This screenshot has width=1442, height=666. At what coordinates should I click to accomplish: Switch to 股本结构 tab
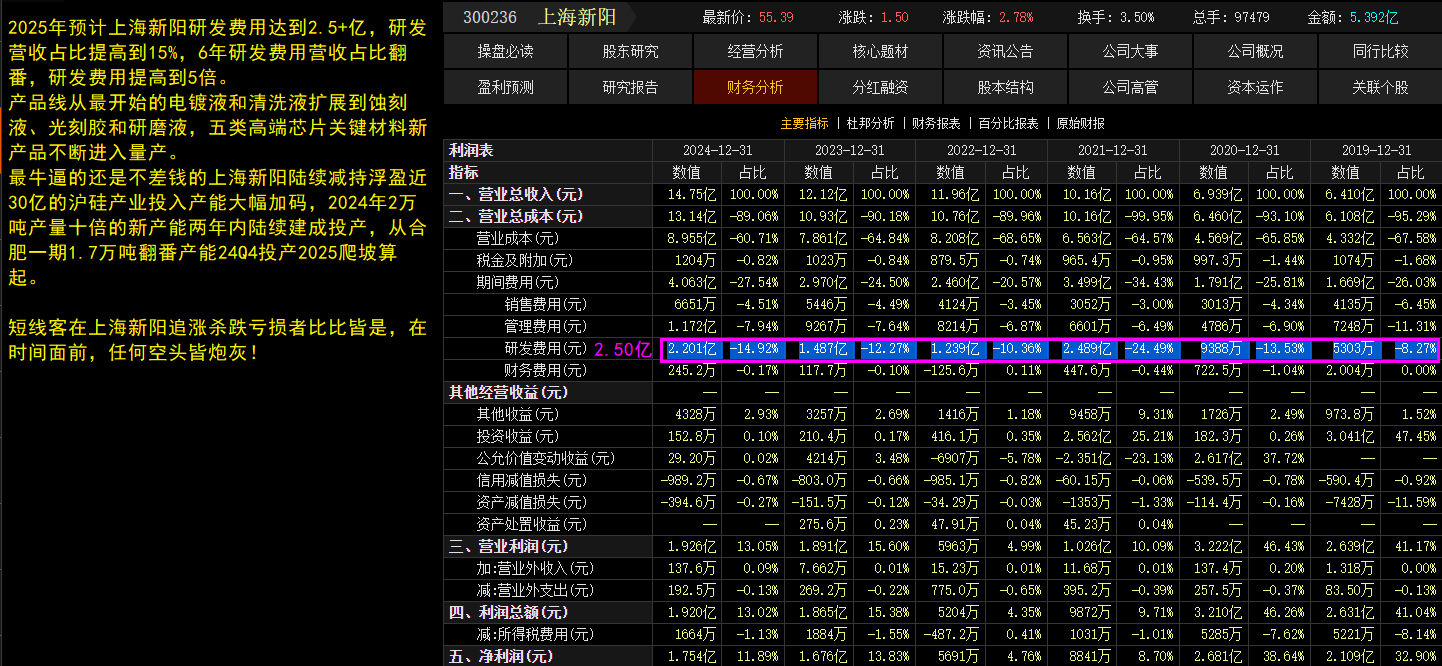1005,87
